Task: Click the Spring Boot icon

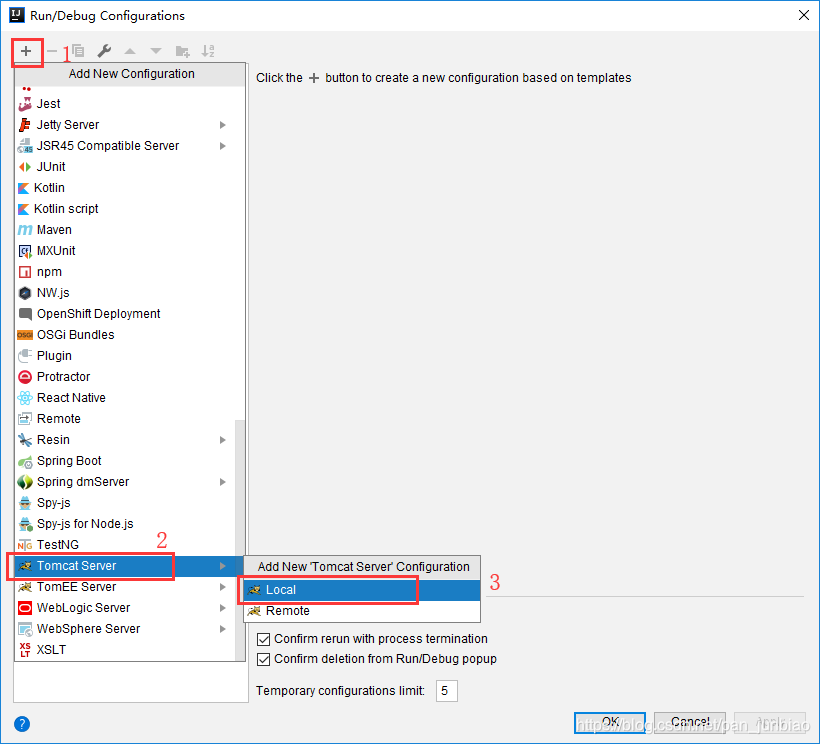Action: pyautogui.click(x=25, y=461)
